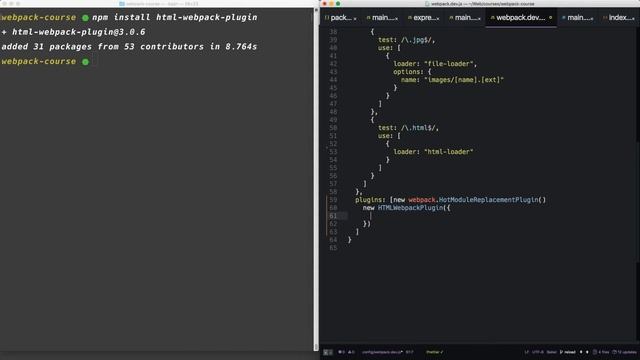The width and height of the screenshot is (640, 360).
Task: Click line number 61 in the gutter
Action: tap(333, 216)
